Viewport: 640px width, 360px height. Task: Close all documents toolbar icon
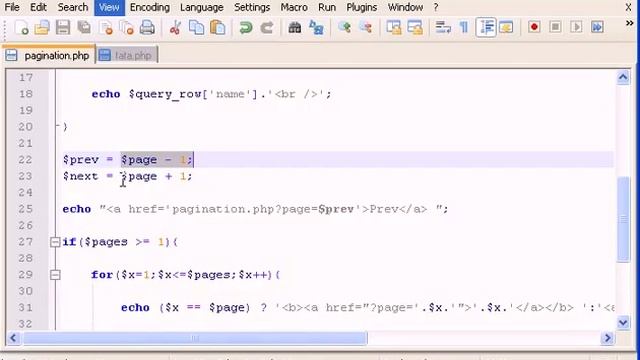click(127, 28)
